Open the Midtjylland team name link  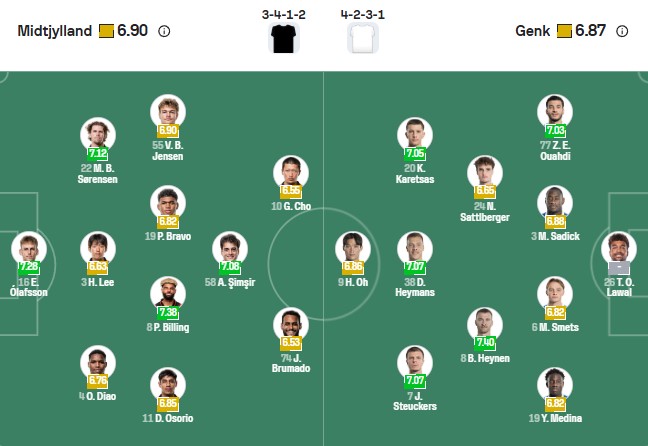point(54,31)
